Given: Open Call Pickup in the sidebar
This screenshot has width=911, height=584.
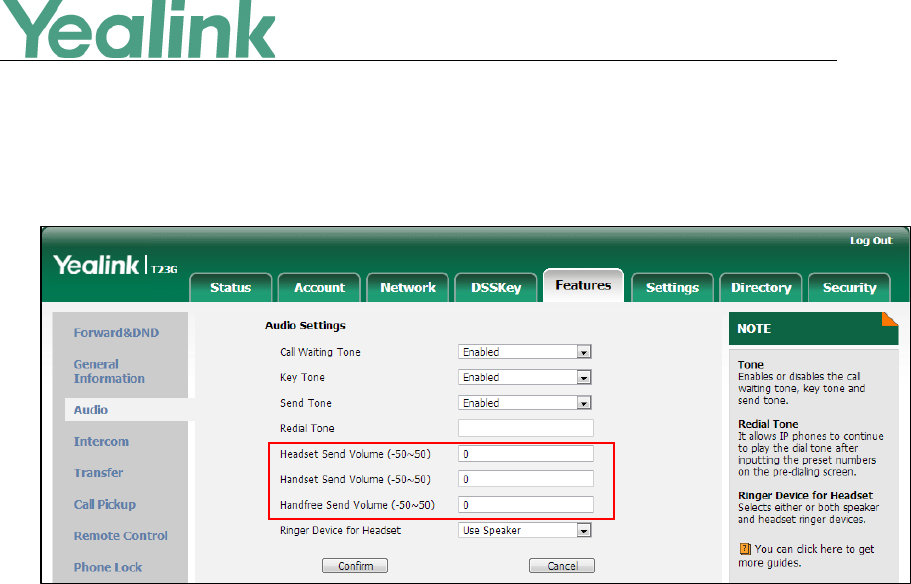Looking at the screenshot, I should coord(105,504).
